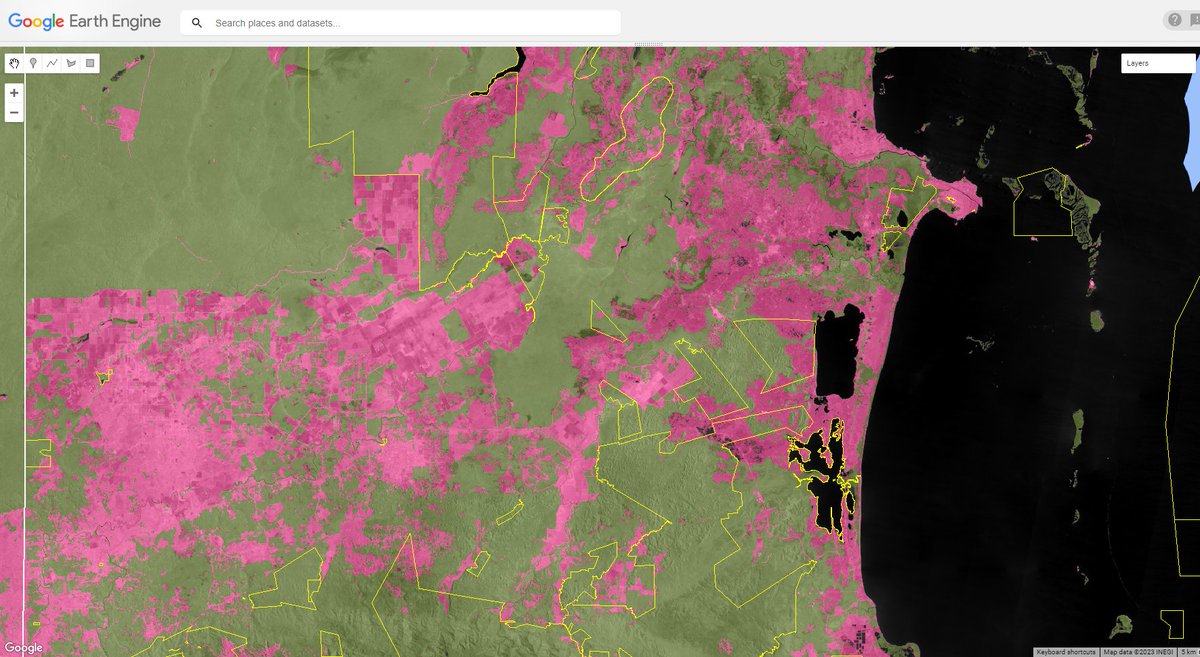
Task: Open the feedback icon next to help
Action: coord(1195,21)
